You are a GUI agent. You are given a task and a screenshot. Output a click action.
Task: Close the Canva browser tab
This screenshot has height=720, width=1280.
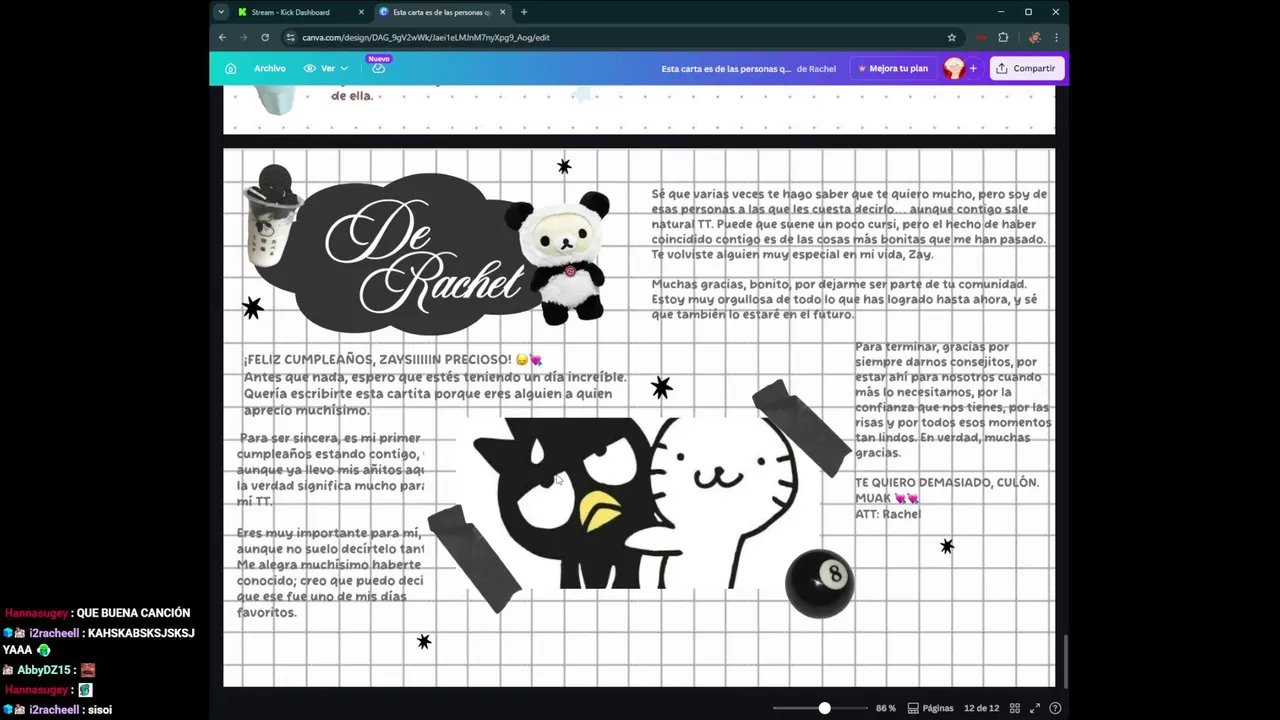[x=503, y=12]
